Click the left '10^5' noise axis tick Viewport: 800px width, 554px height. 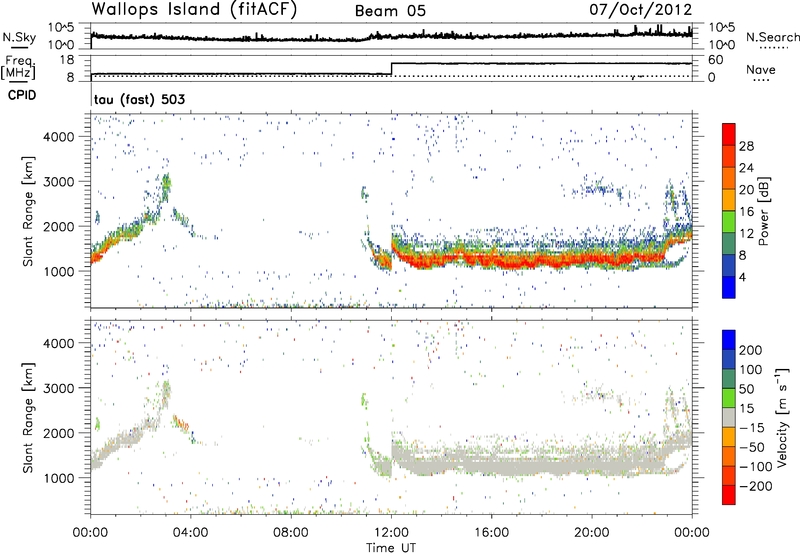61,27
